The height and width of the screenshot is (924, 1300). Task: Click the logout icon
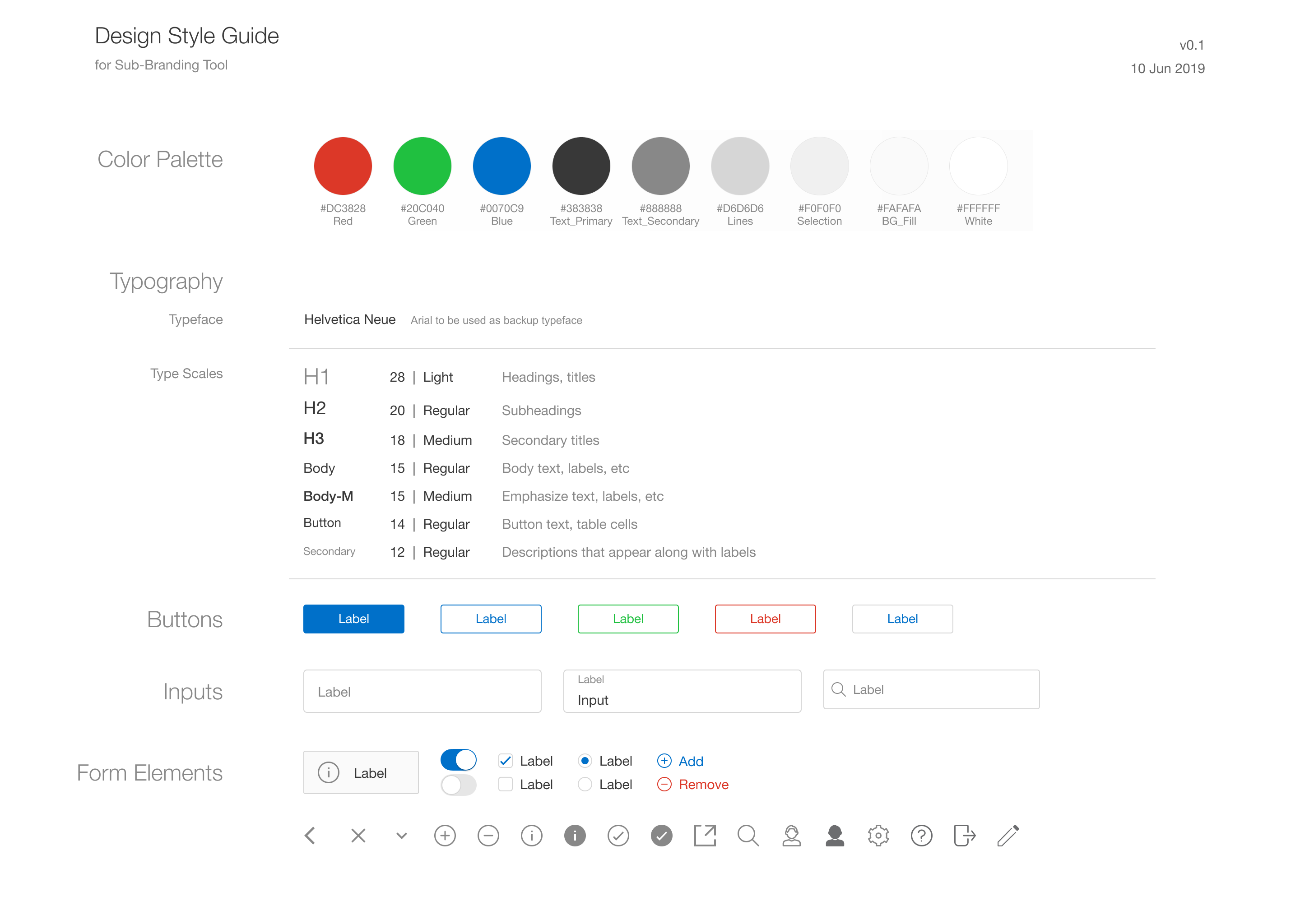coord(964,835)
